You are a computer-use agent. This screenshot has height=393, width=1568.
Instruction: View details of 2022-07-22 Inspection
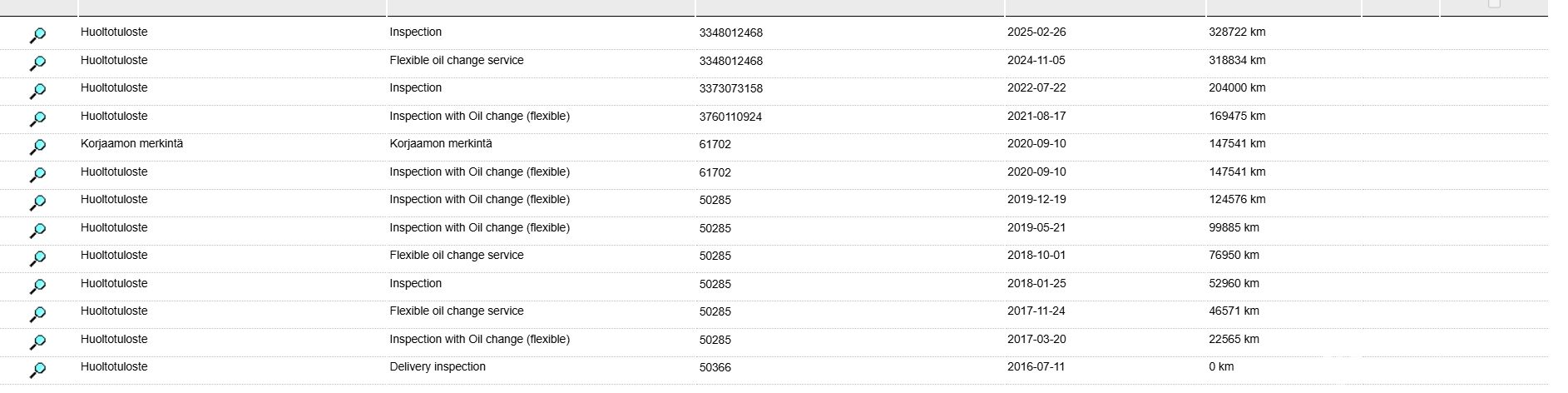coord(37,91)
